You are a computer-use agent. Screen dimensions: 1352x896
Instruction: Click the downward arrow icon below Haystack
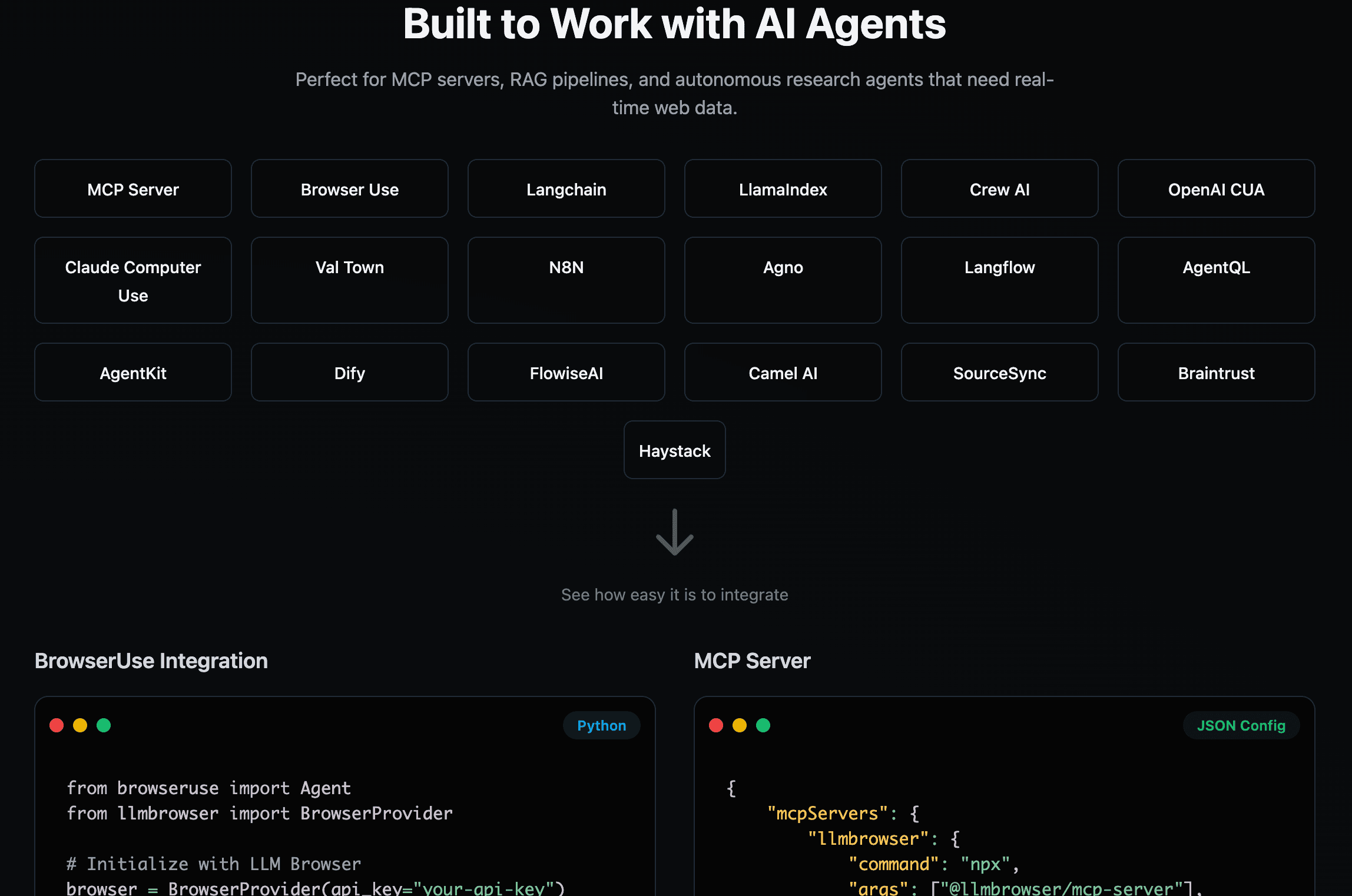(675, 532)
